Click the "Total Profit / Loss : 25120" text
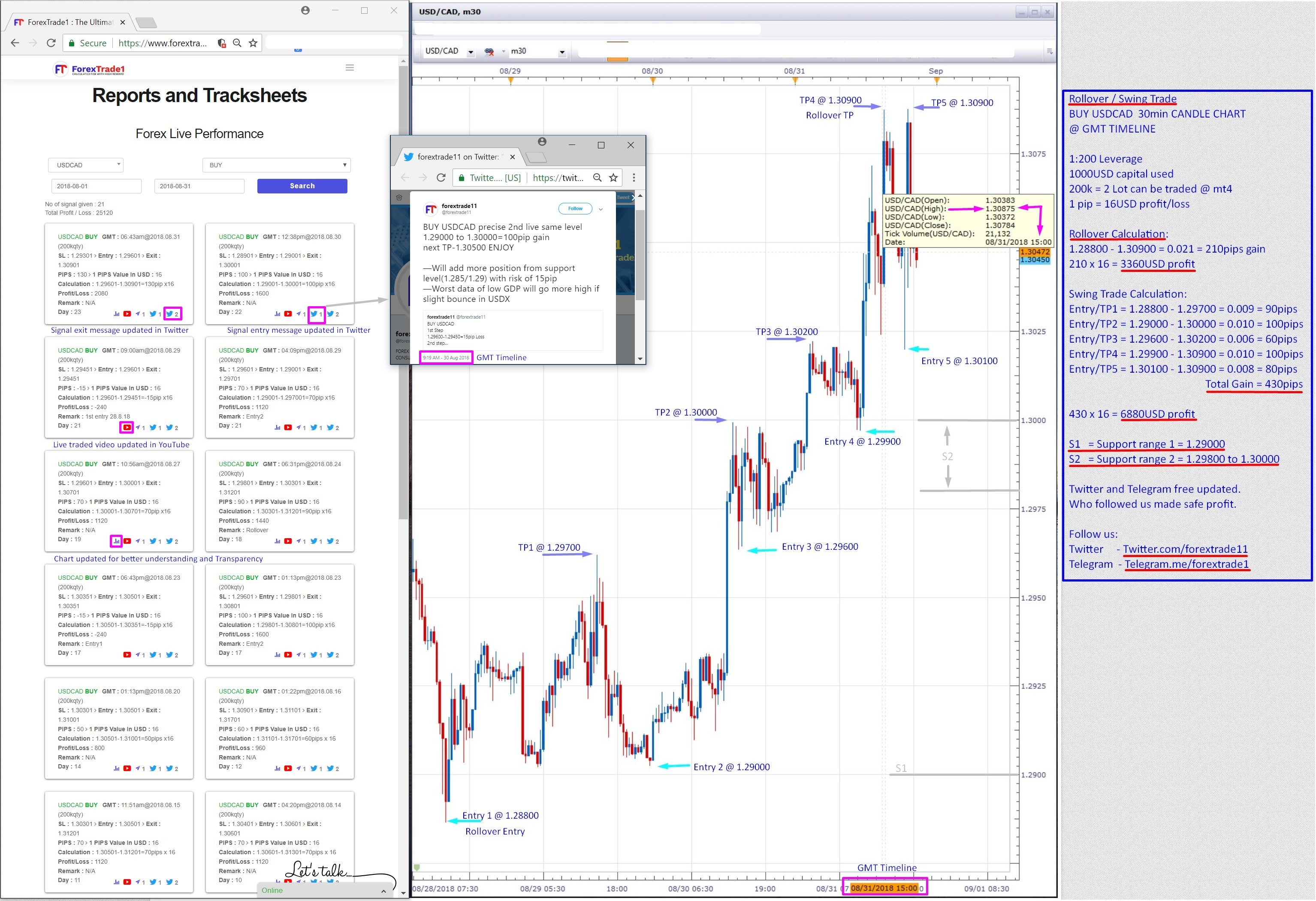This screenshot has width=1316, height=901. pyautogui.click(x=79, y=214)
